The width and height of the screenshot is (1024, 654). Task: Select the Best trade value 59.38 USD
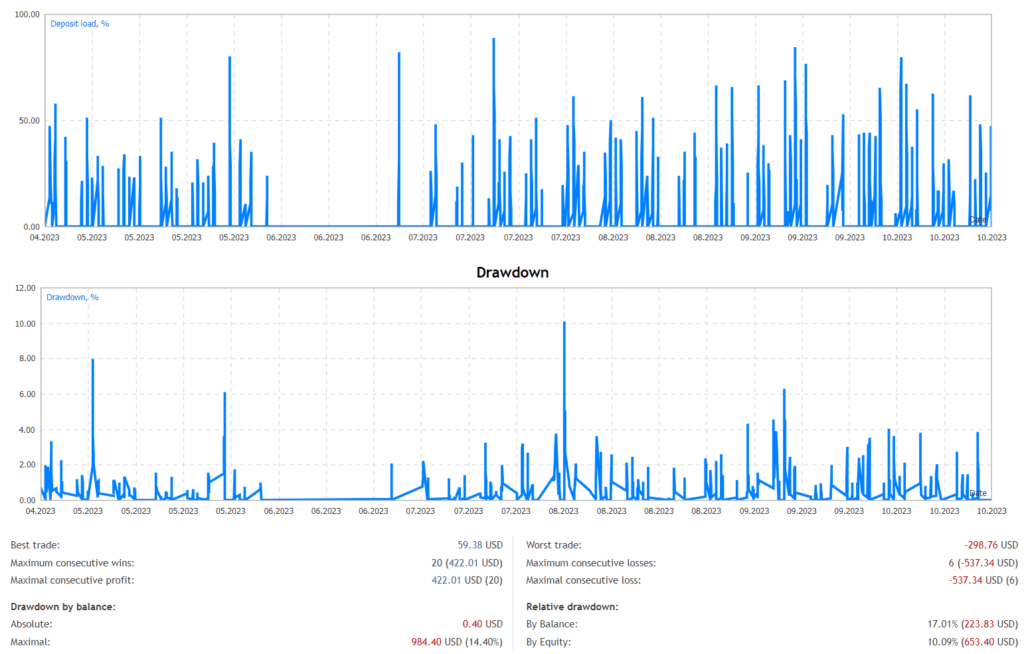coord(480,545)
